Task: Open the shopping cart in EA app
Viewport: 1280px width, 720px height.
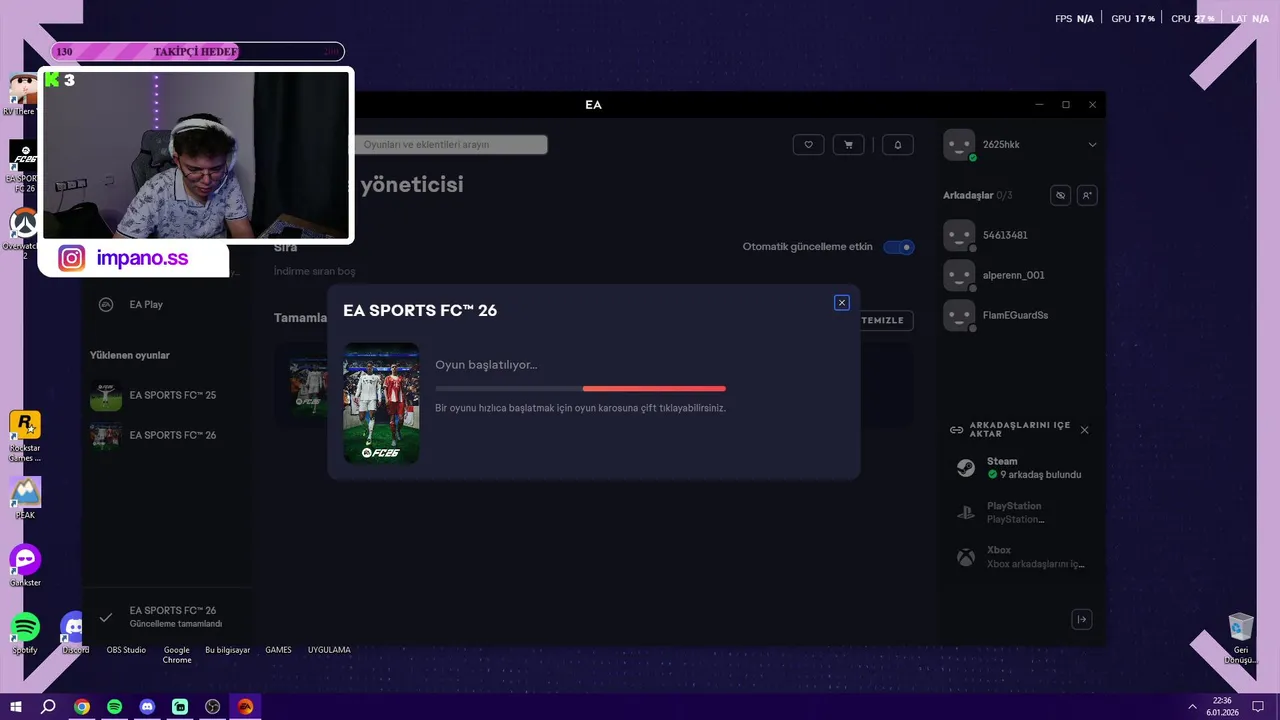Action: coord(849,145)
